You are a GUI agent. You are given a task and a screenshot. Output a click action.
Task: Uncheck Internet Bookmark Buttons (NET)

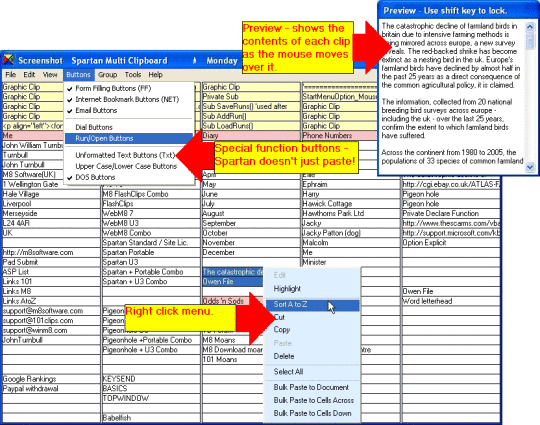pyautogui.click(x=129, y=100)
